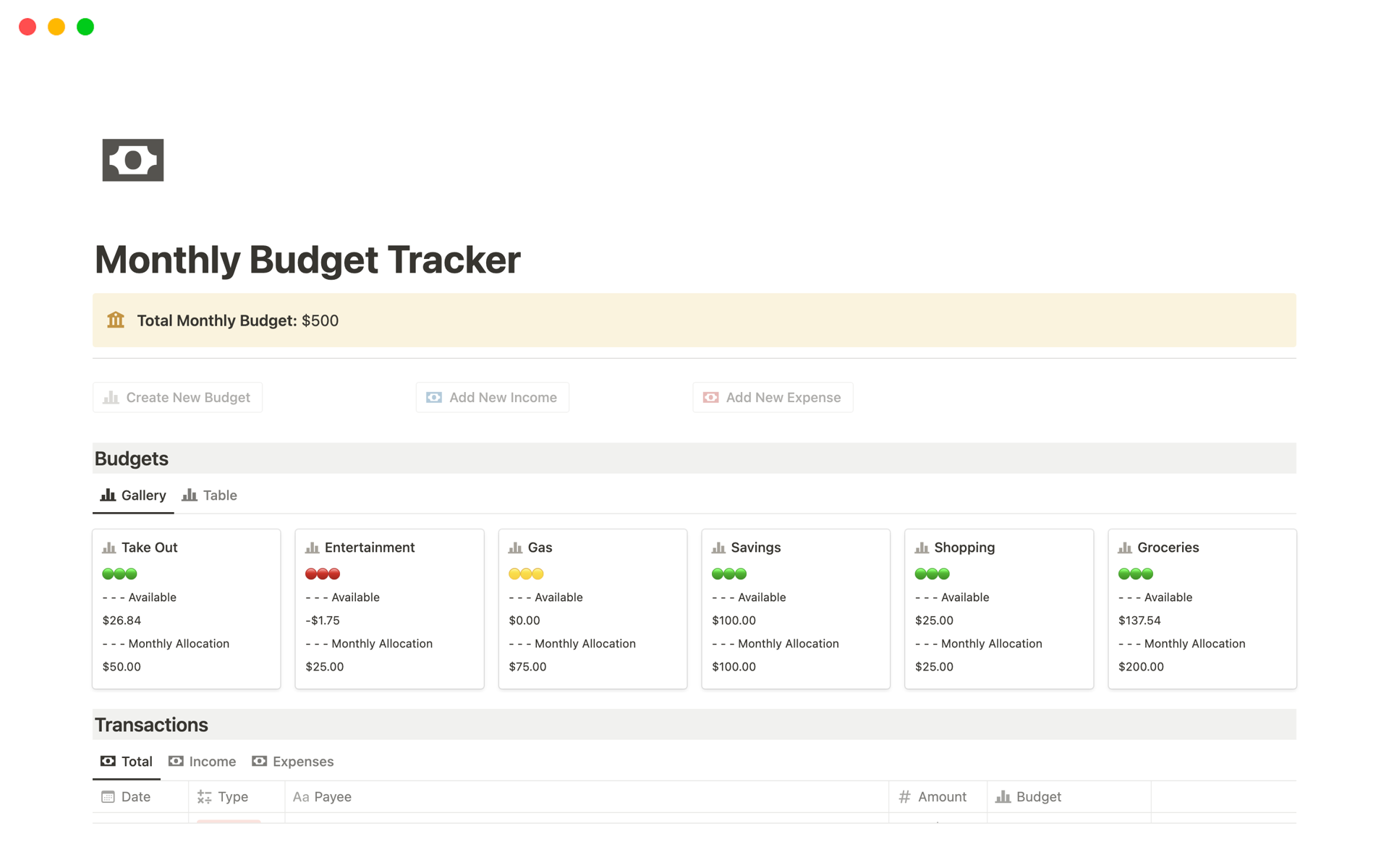Click the money page icon above the title
Screen dimensions: 1389x868
(132, 159)
